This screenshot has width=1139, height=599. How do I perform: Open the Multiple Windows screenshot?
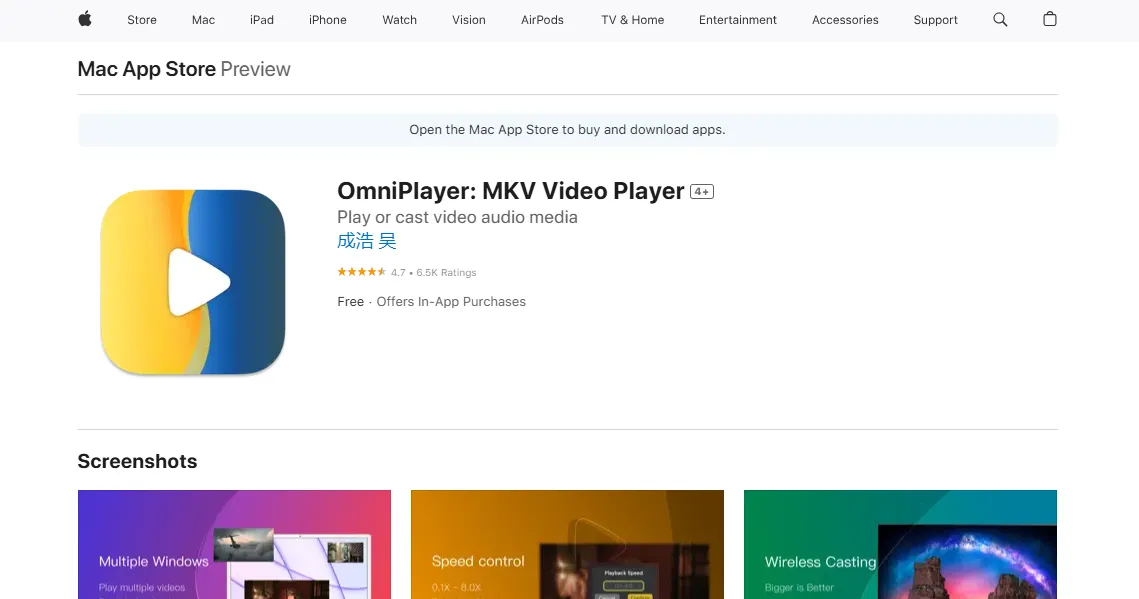tap(235, 545)
